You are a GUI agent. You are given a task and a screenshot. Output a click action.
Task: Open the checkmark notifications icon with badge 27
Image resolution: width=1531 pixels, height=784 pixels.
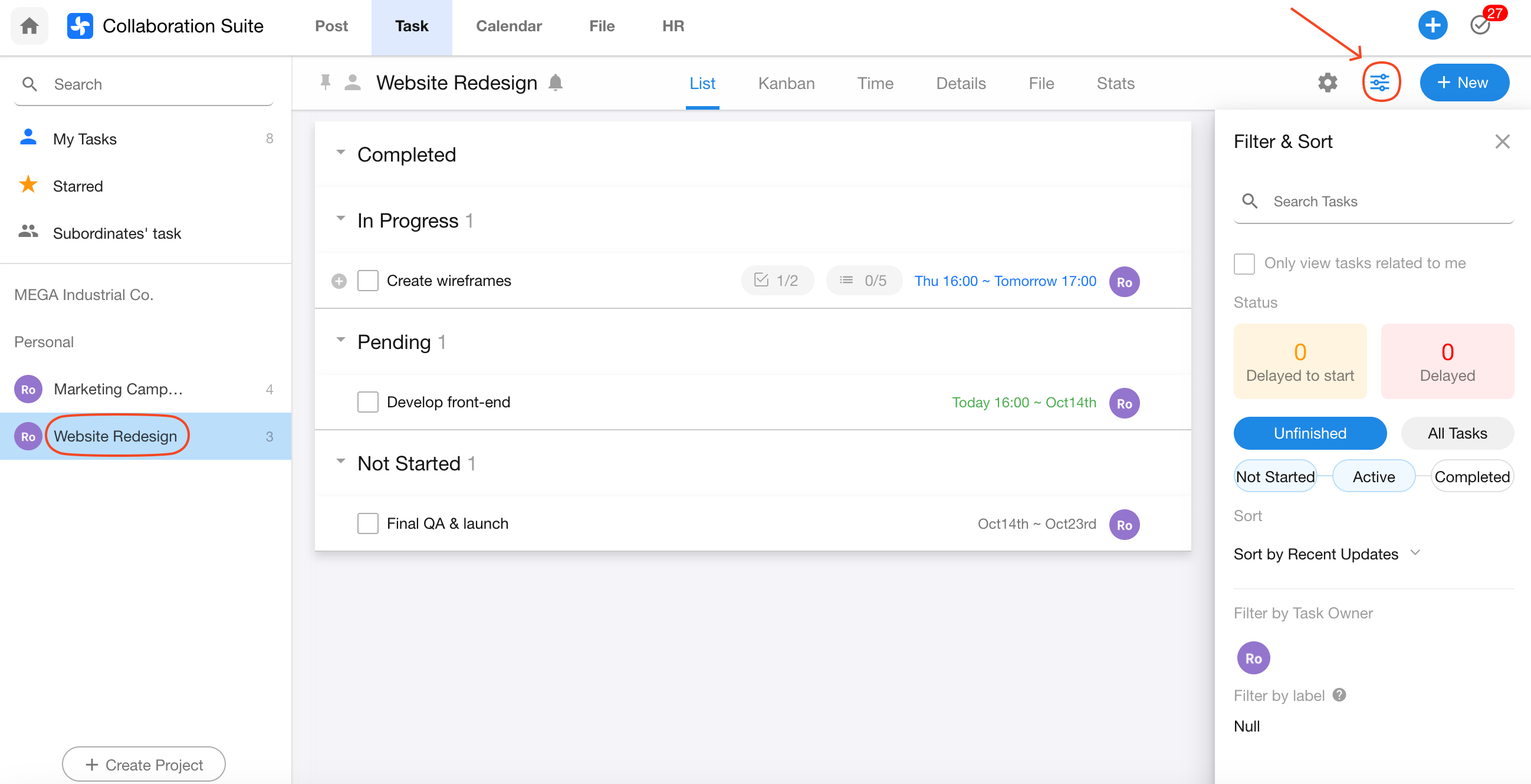click(x=1480, y=25)
